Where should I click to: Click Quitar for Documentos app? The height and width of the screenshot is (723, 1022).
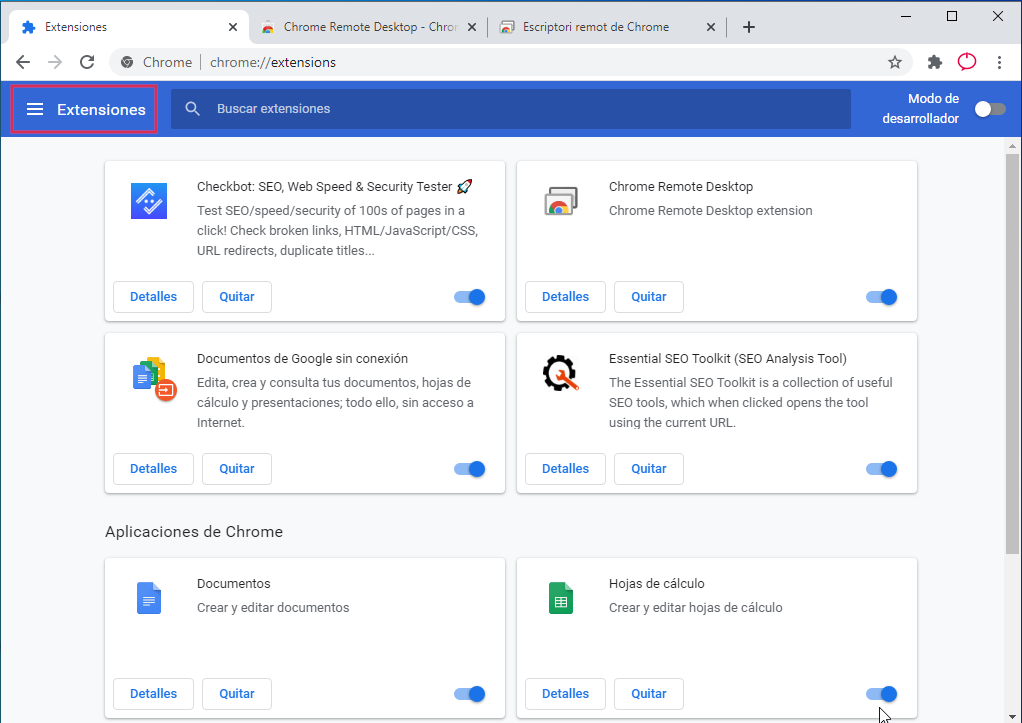click(x=237, y=694)
